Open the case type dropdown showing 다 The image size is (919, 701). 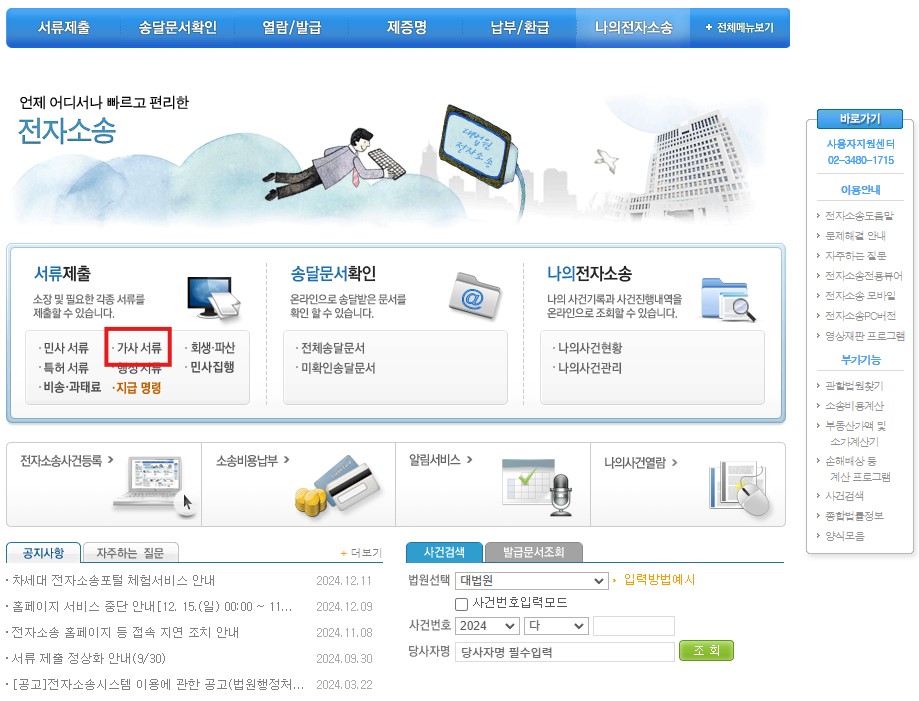point(556,625)
